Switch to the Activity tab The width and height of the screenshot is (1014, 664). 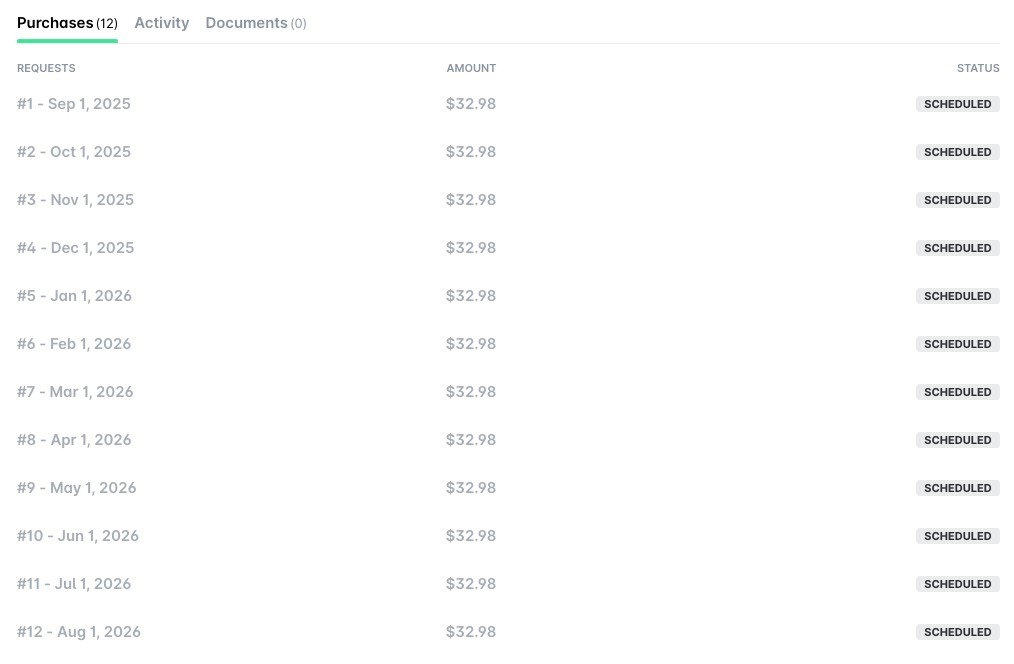[x=162, y=23]
